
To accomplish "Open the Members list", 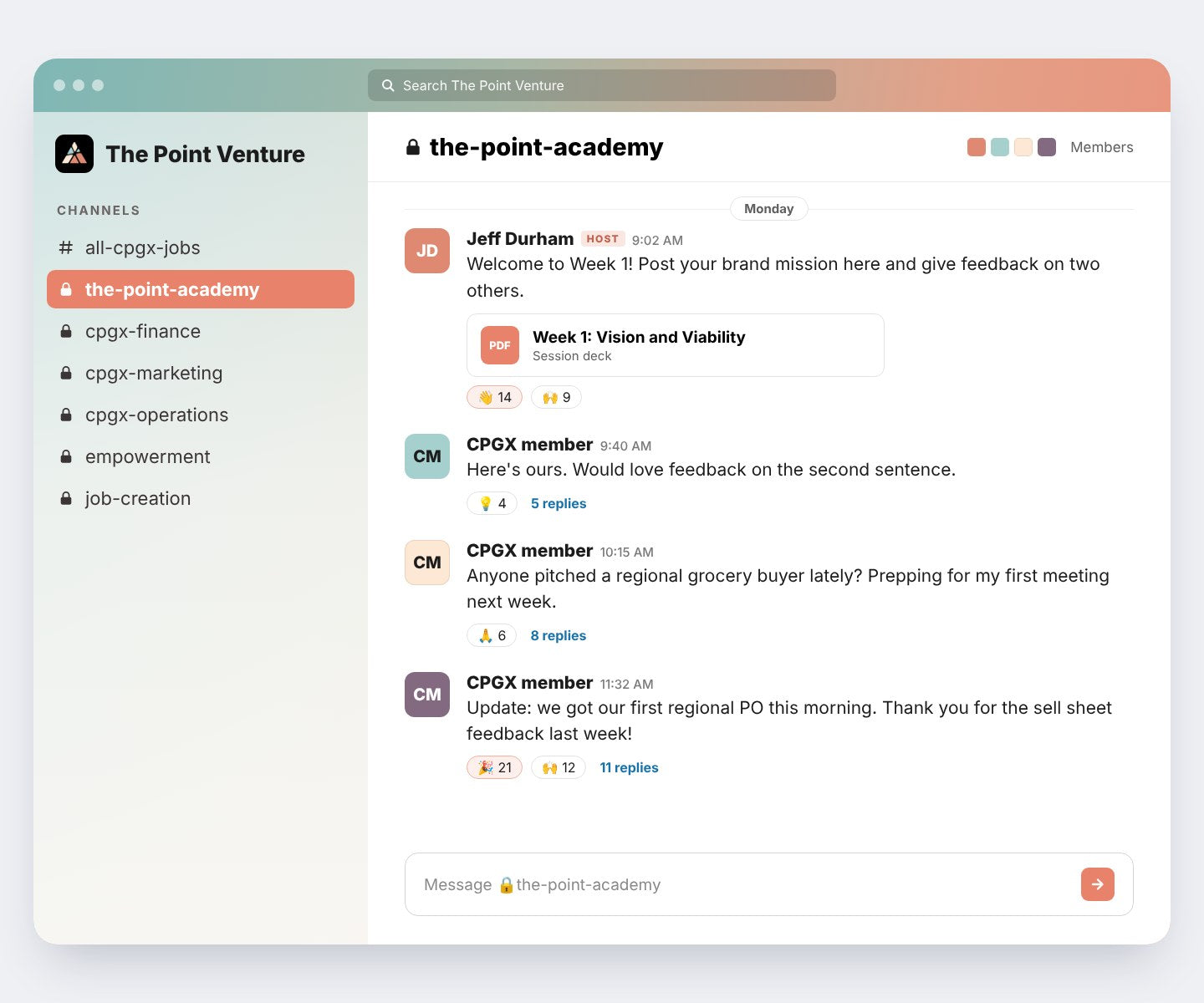I will pyautogui.click(x=1102, y=147).
